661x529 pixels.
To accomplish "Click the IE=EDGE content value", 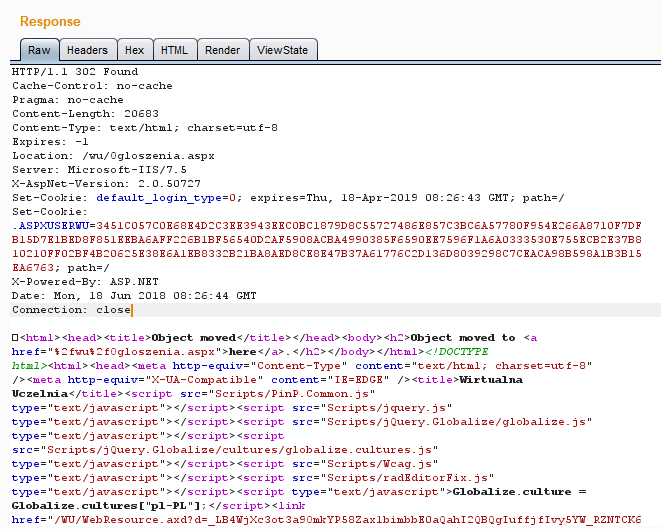I will pyautogui.click(x=358, y=380).
